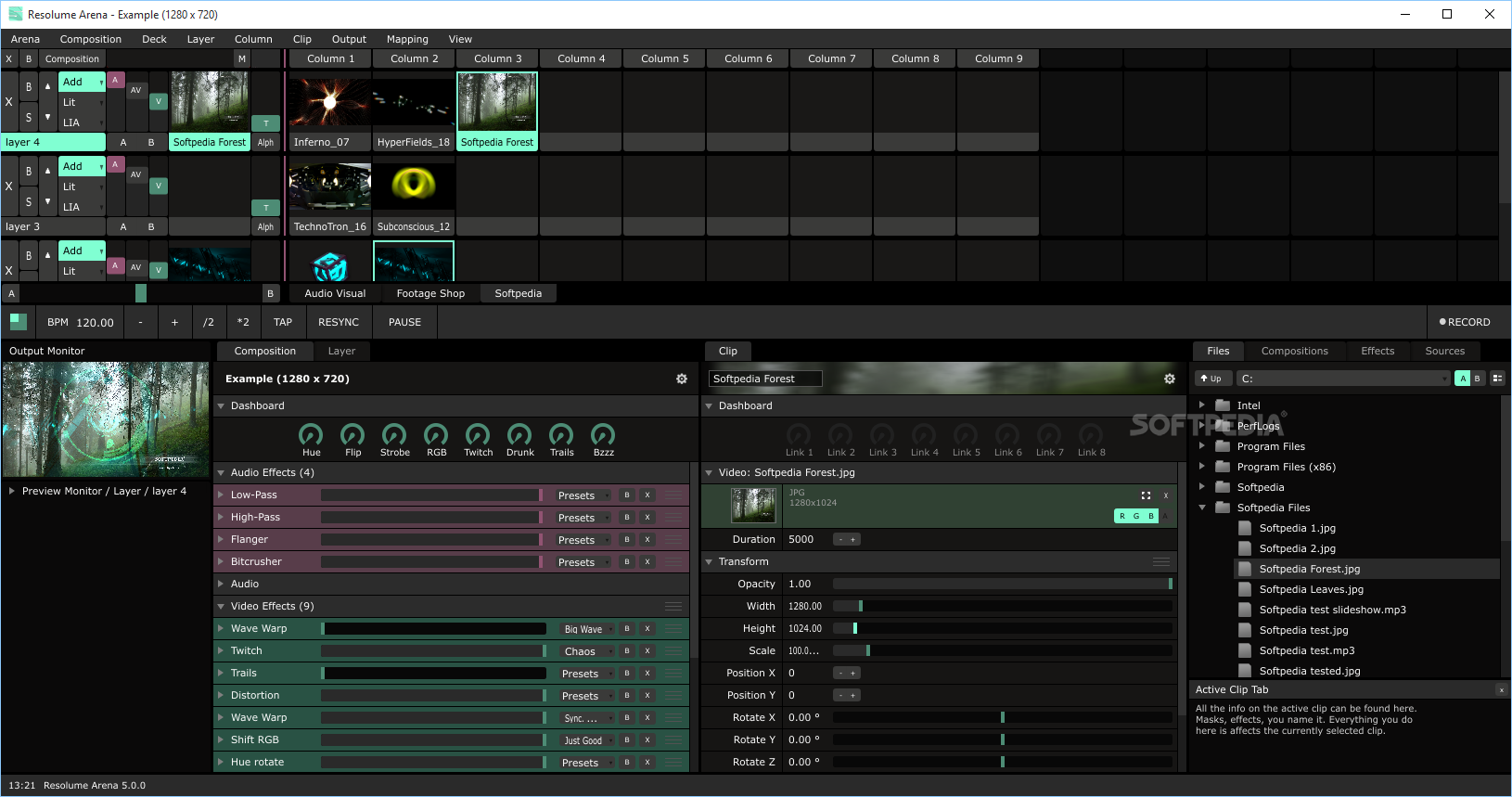This screenshot has width=1512, height=797.
Task: Toggle Solo on layer 4
Action: [29, 117]
